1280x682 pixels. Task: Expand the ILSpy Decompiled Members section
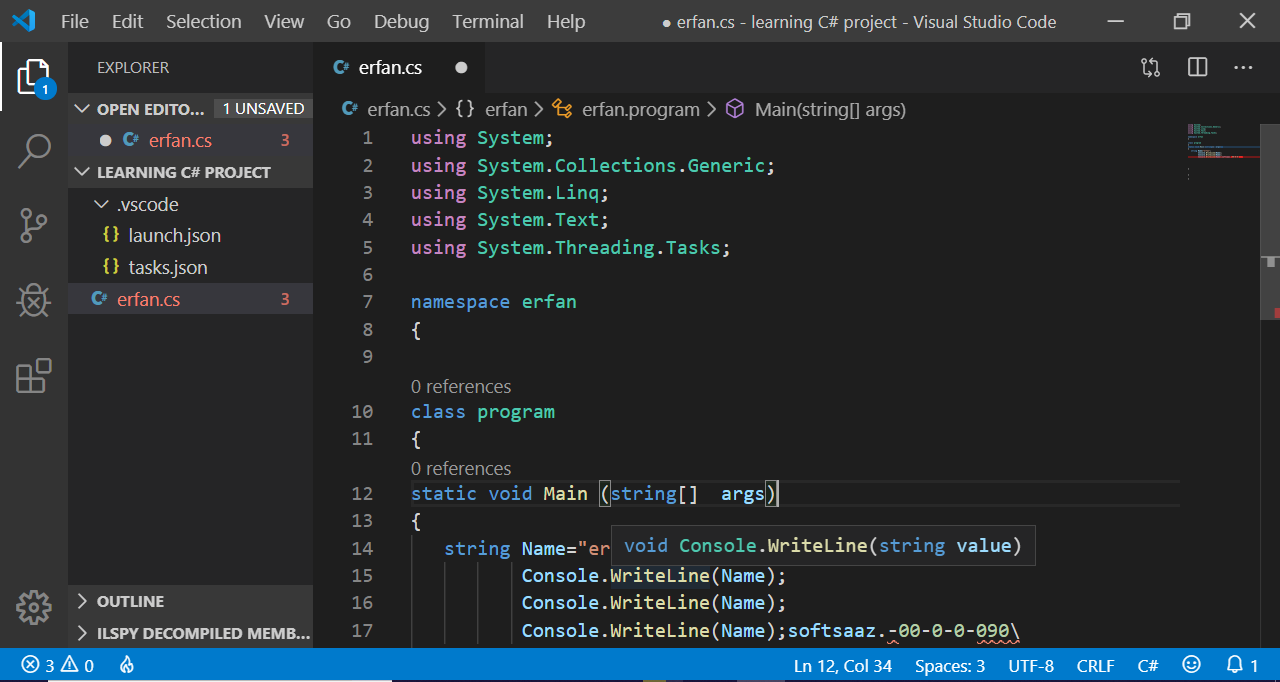(x=203, y=633)
